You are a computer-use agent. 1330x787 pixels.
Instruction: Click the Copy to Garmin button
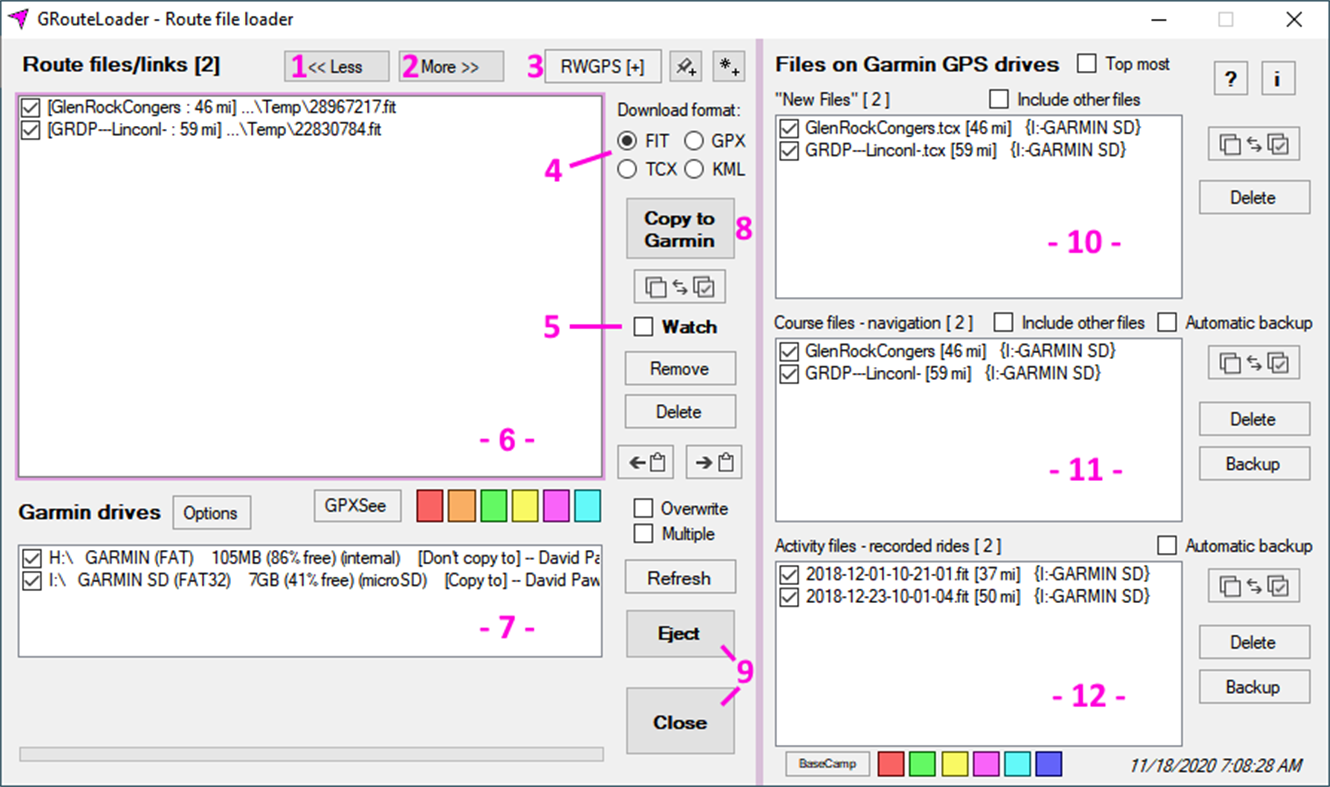point(680,228)
